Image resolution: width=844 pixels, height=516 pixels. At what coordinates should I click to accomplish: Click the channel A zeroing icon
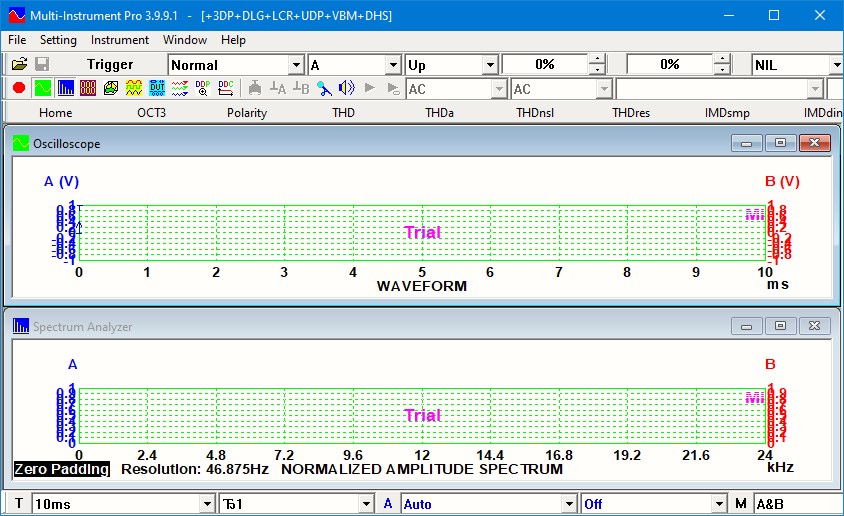(x=278, y=88)
